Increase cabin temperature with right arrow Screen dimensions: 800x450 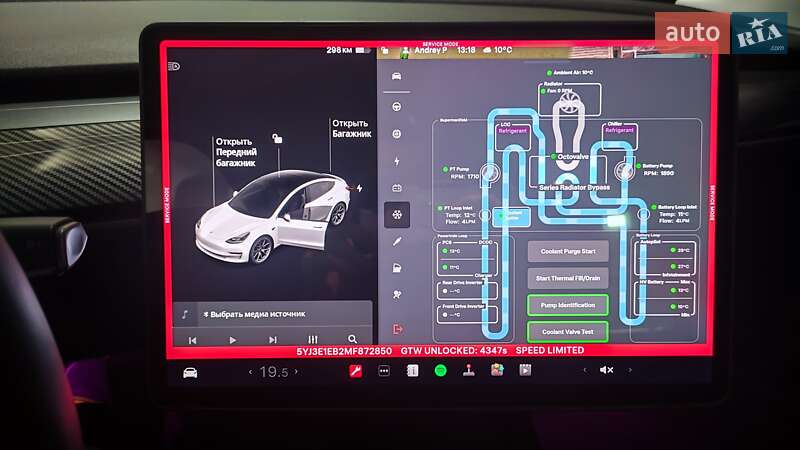click(296, 372)
